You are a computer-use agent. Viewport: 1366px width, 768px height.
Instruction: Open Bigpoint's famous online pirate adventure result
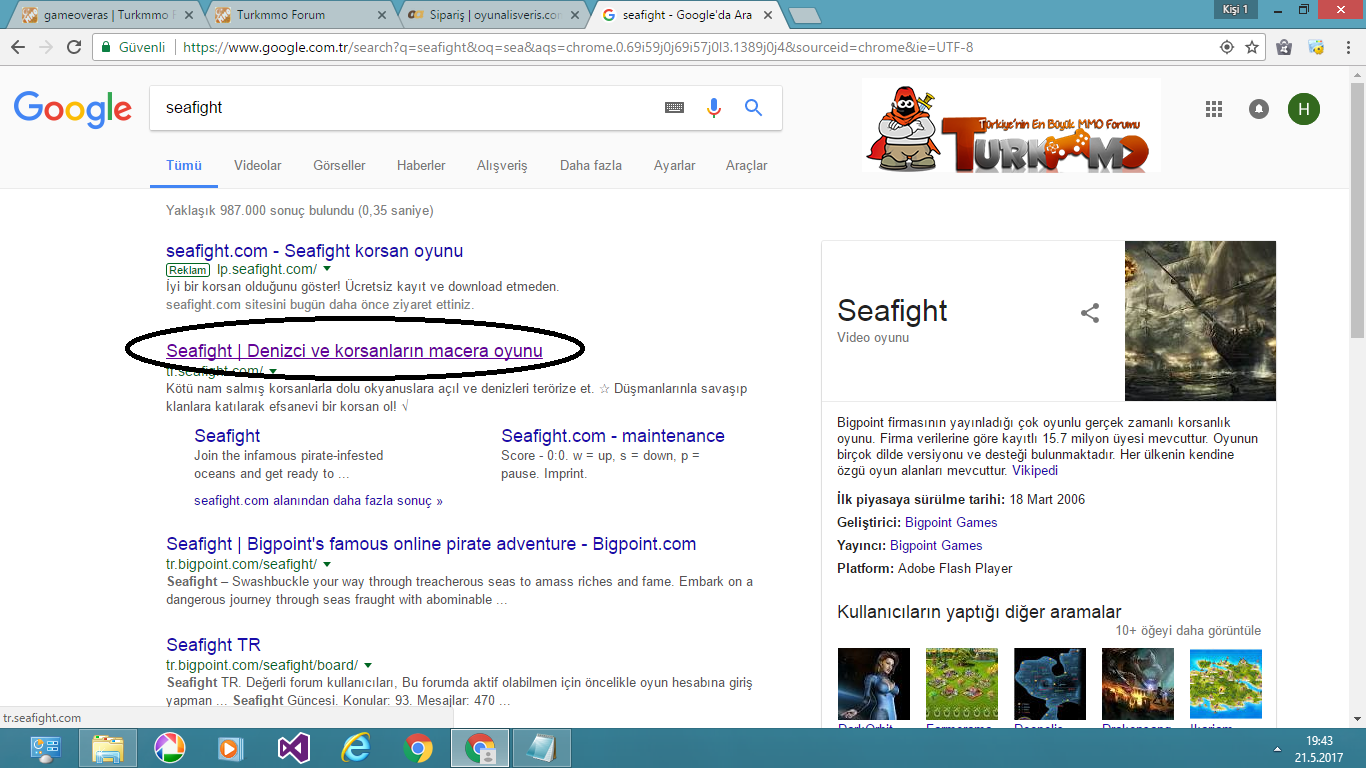431,544
